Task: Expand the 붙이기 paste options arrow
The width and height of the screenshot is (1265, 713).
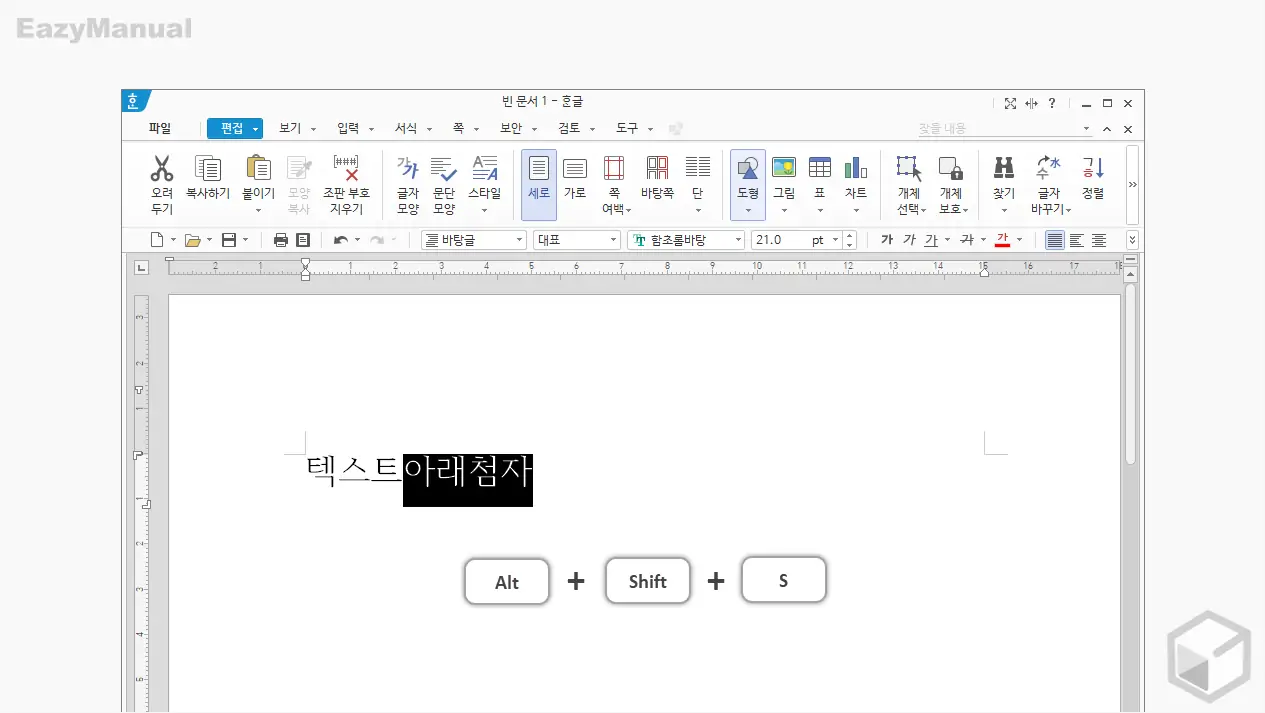Action: coord(258,211)
